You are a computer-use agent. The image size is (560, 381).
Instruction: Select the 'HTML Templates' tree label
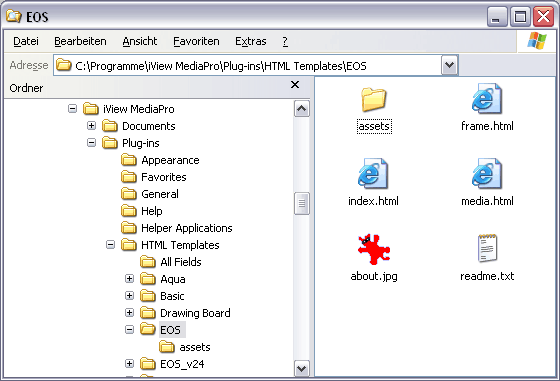[x=180, y=245]
